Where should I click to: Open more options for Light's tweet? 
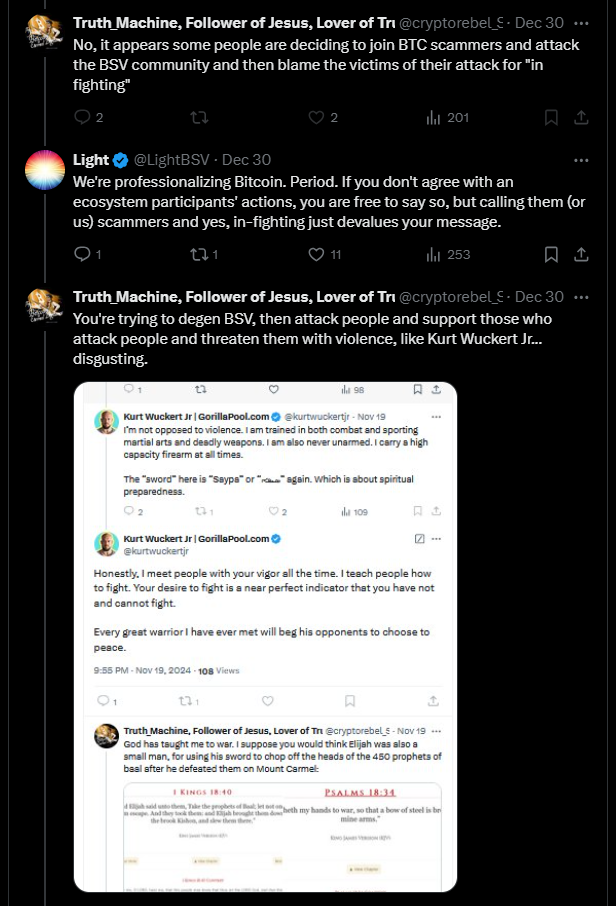pyautogui.click(x=581, y=160)
